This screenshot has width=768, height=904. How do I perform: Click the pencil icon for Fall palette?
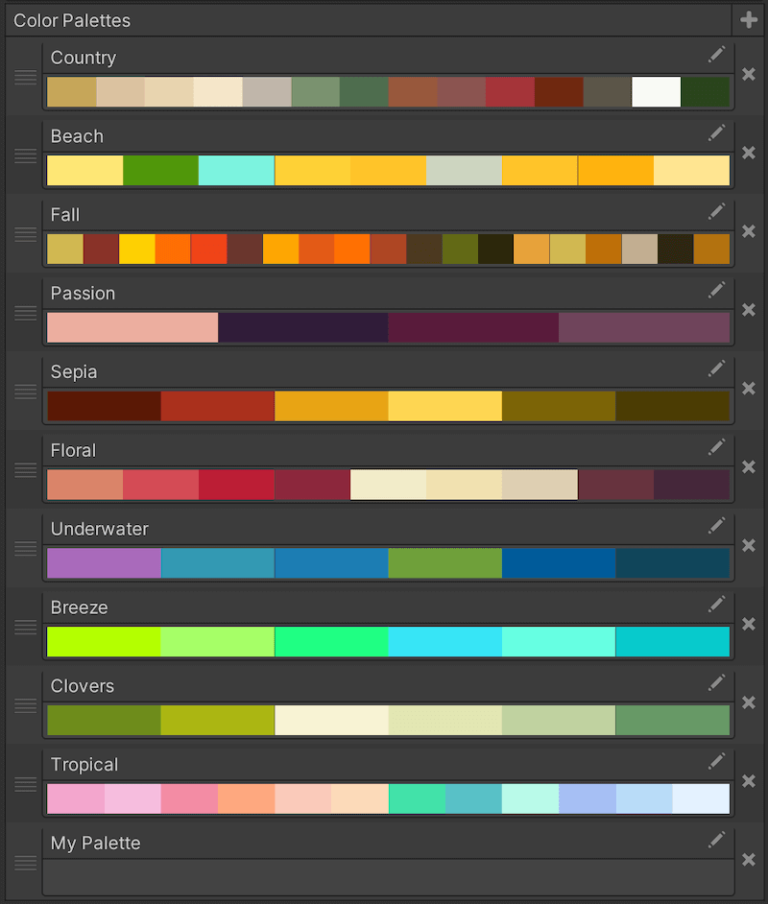716,211
